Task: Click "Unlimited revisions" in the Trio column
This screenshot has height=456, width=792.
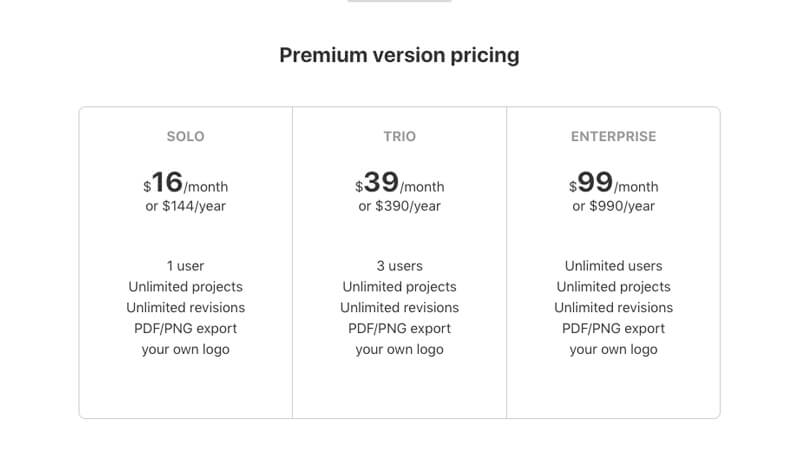Action: point(399,308)
